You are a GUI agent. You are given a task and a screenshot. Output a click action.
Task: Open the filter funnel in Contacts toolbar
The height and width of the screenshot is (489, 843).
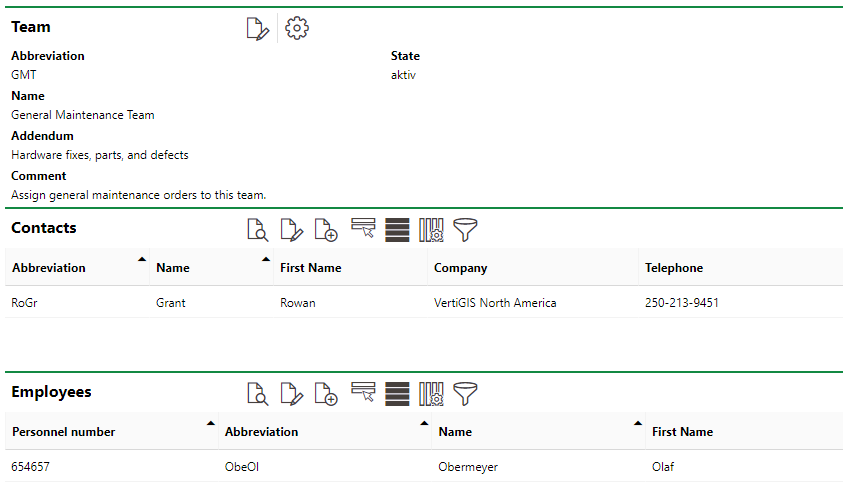pyautogui.click(x=465, y=230)
